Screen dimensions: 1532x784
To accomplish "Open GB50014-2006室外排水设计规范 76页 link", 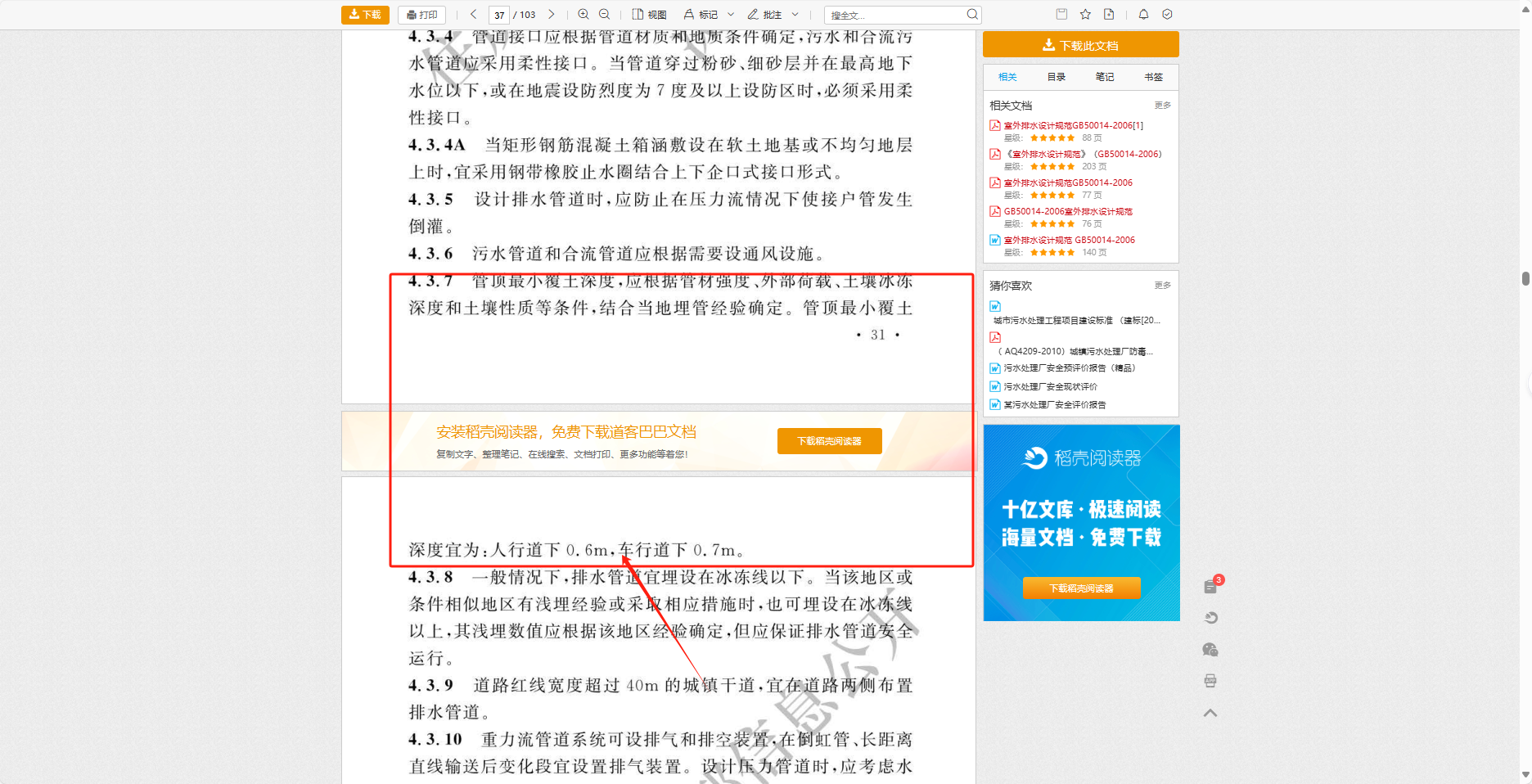I will tap(1068, 211).
